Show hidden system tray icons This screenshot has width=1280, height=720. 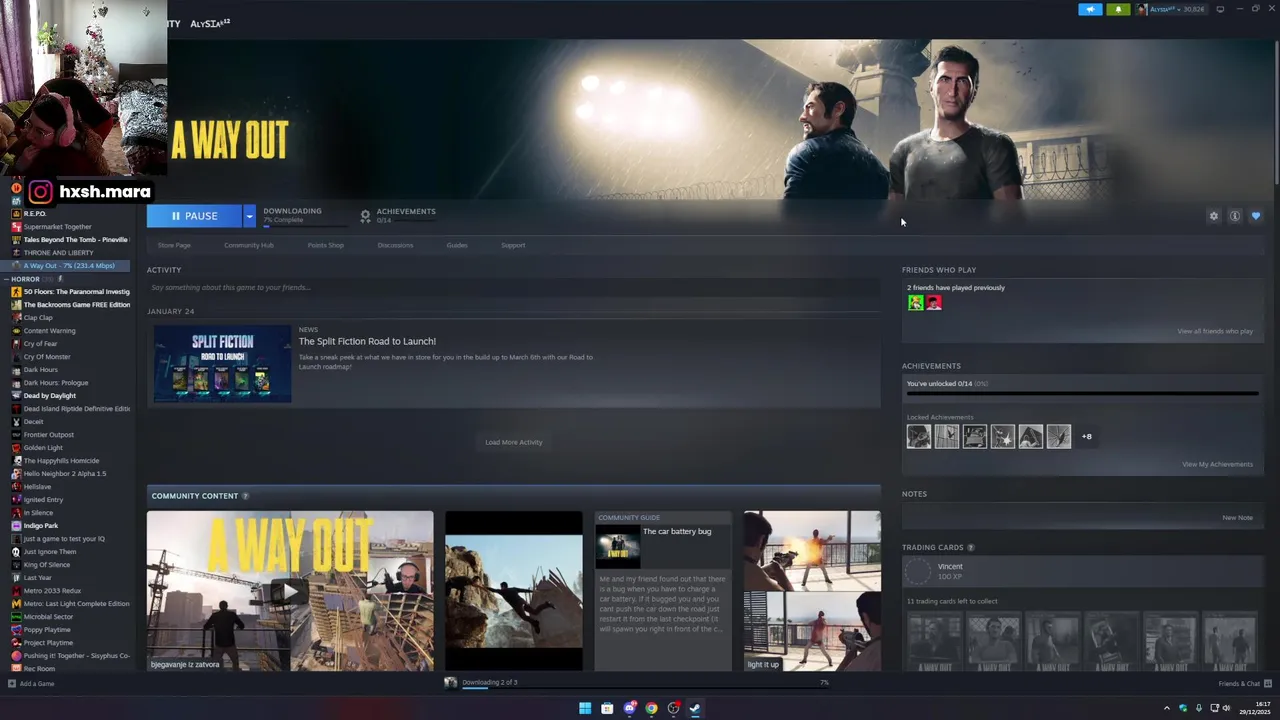(x=1166, y=708)
